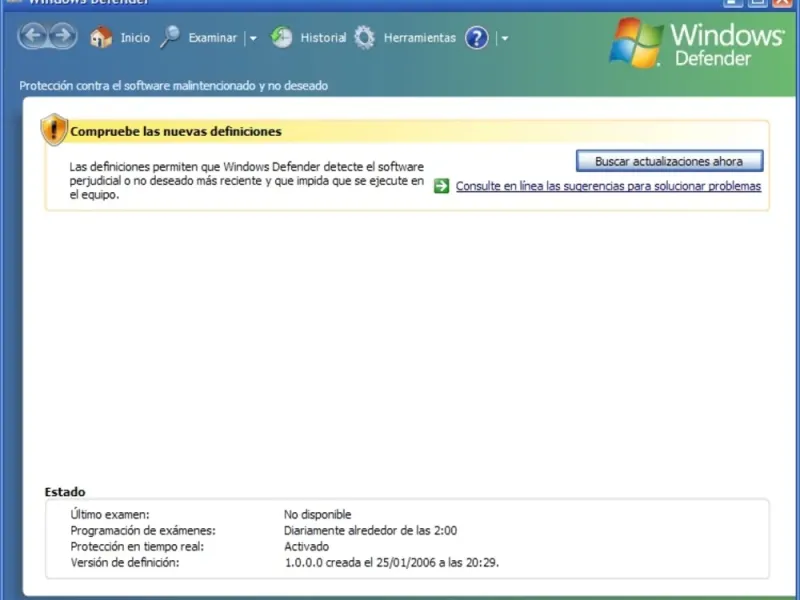
Task: Click the 'Último examen:' label
Action: 110,514
